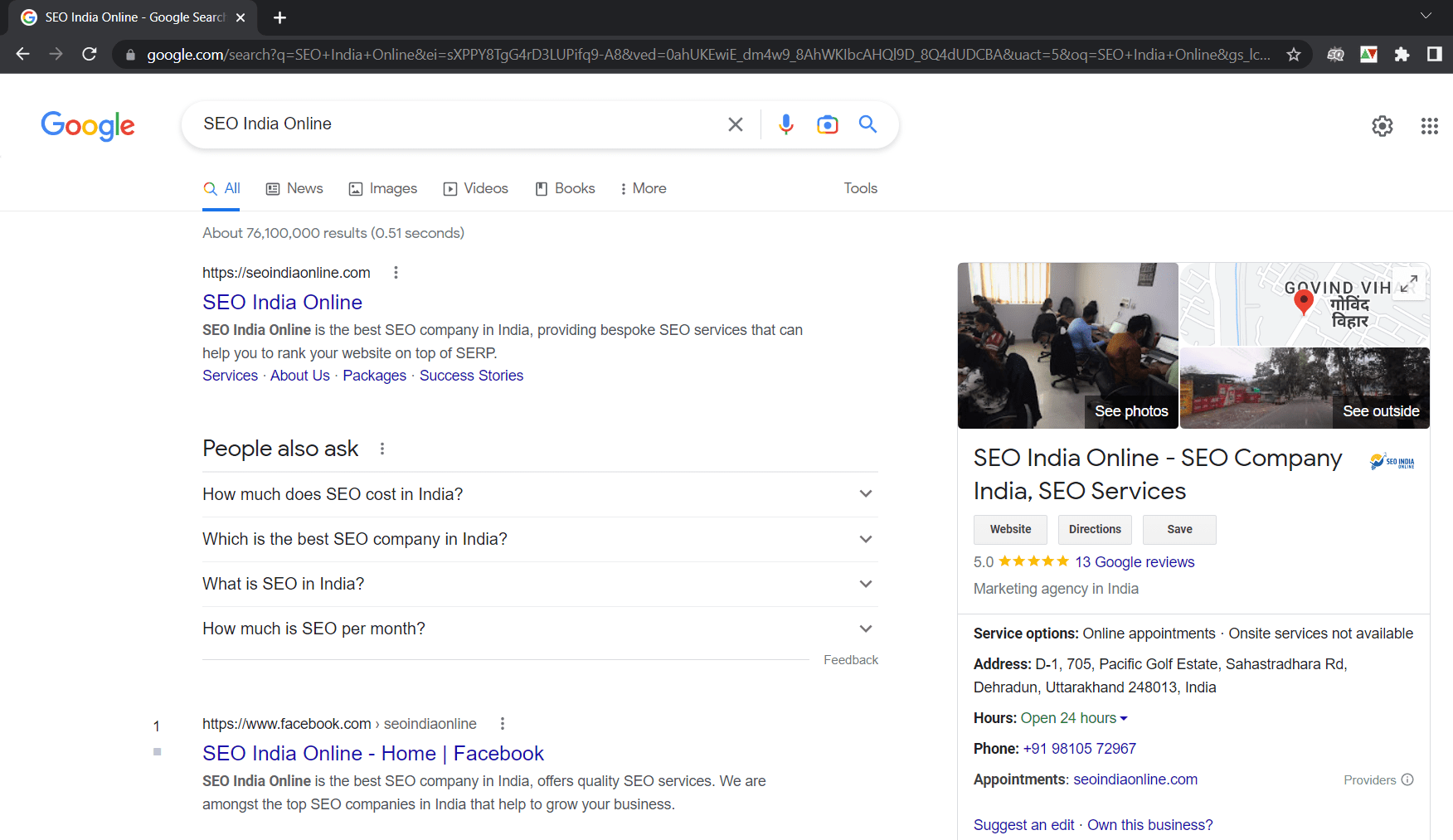Expand the map with arrow icon
Viewport: 1453px width, 840px height.
coord(1408,284)
